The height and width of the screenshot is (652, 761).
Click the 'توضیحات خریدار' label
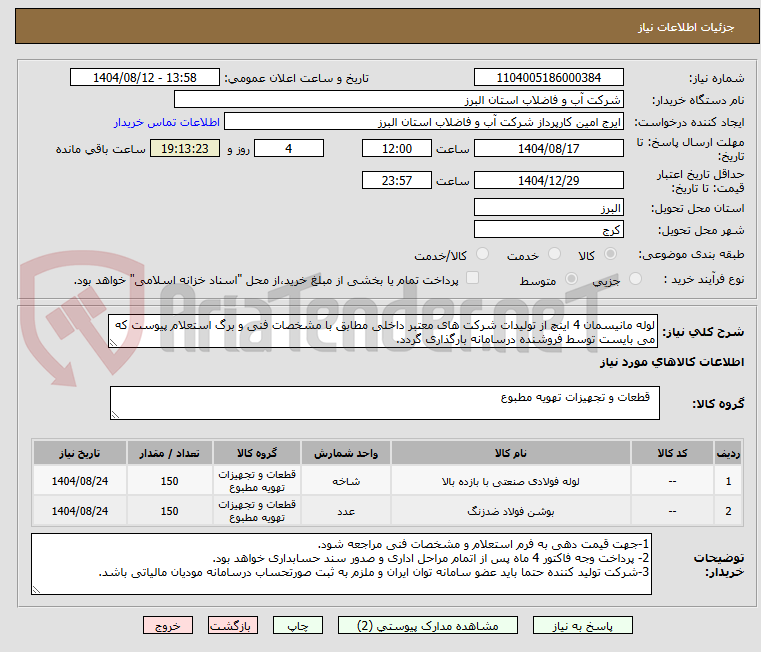pyautogui.click(x=718, y=565)
